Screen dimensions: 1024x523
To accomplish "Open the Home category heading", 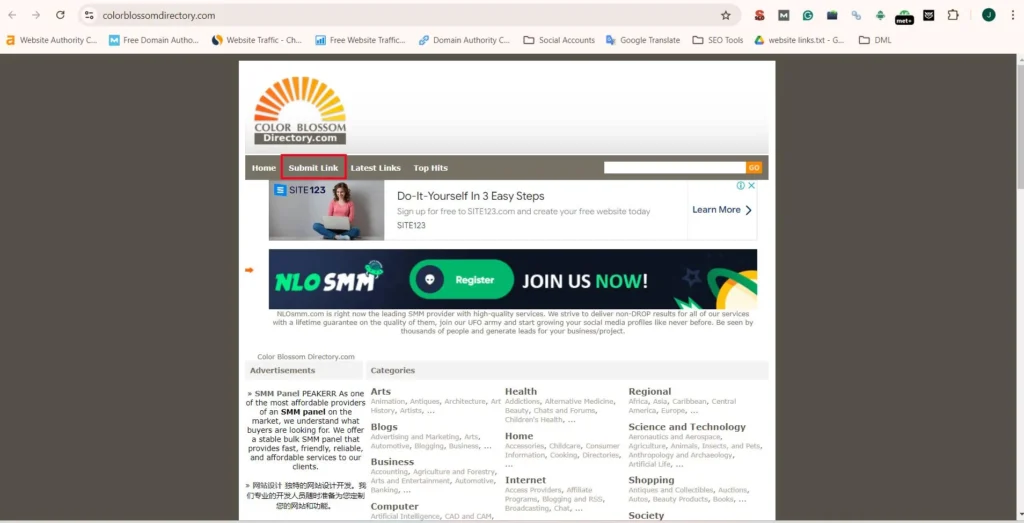I will point(519,436).
